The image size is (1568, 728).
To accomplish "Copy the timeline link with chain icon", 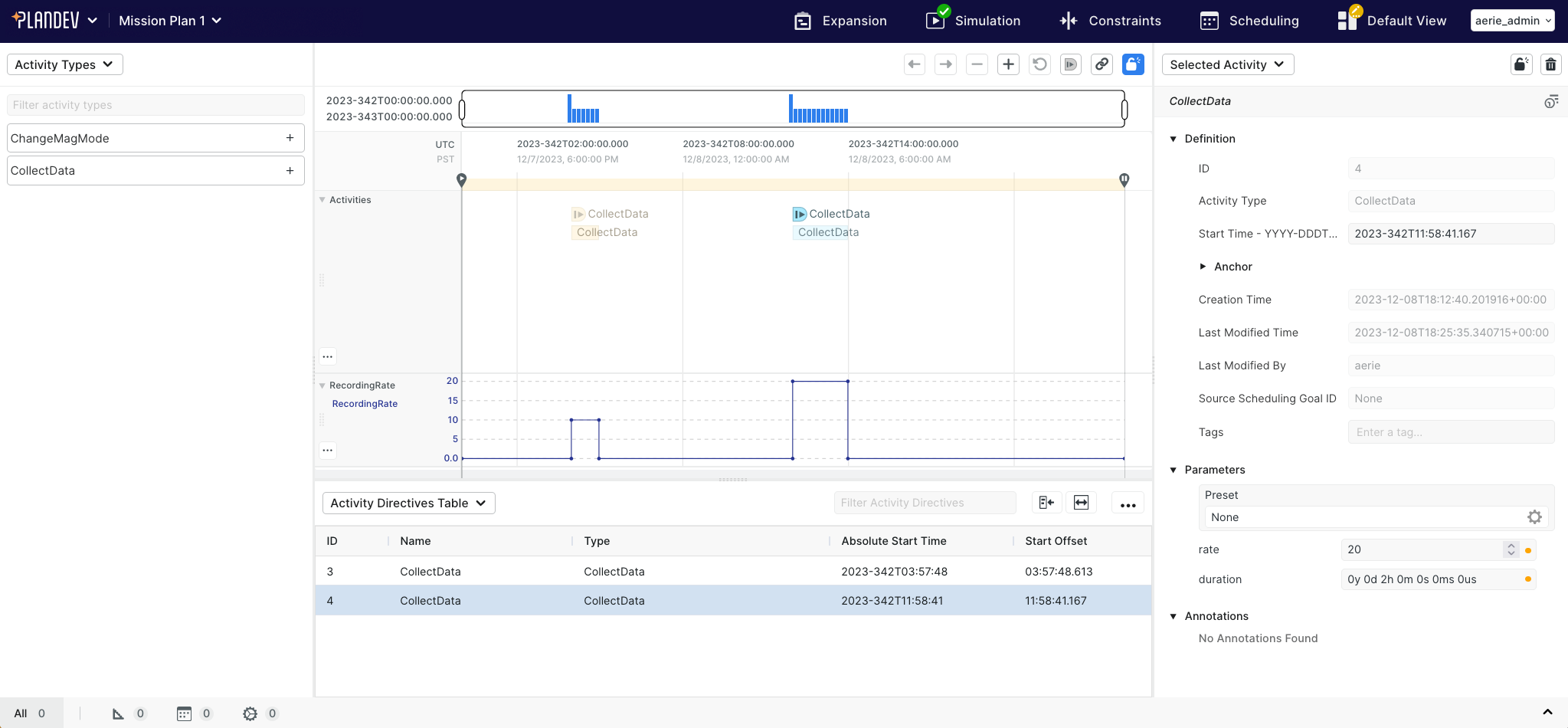I will [x=1102, y=64].
